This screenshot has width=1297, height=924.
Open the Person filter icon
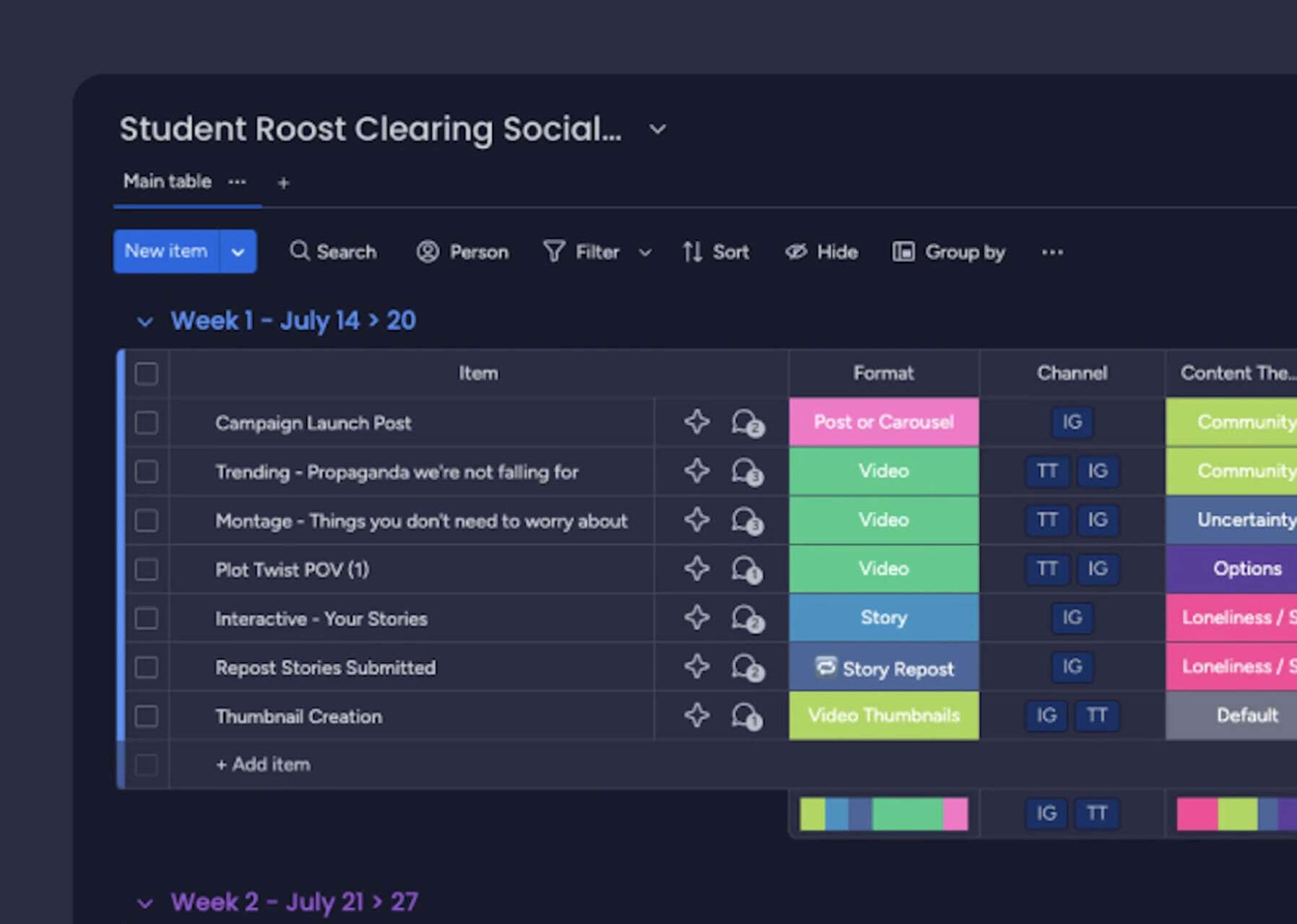(428, 251)
